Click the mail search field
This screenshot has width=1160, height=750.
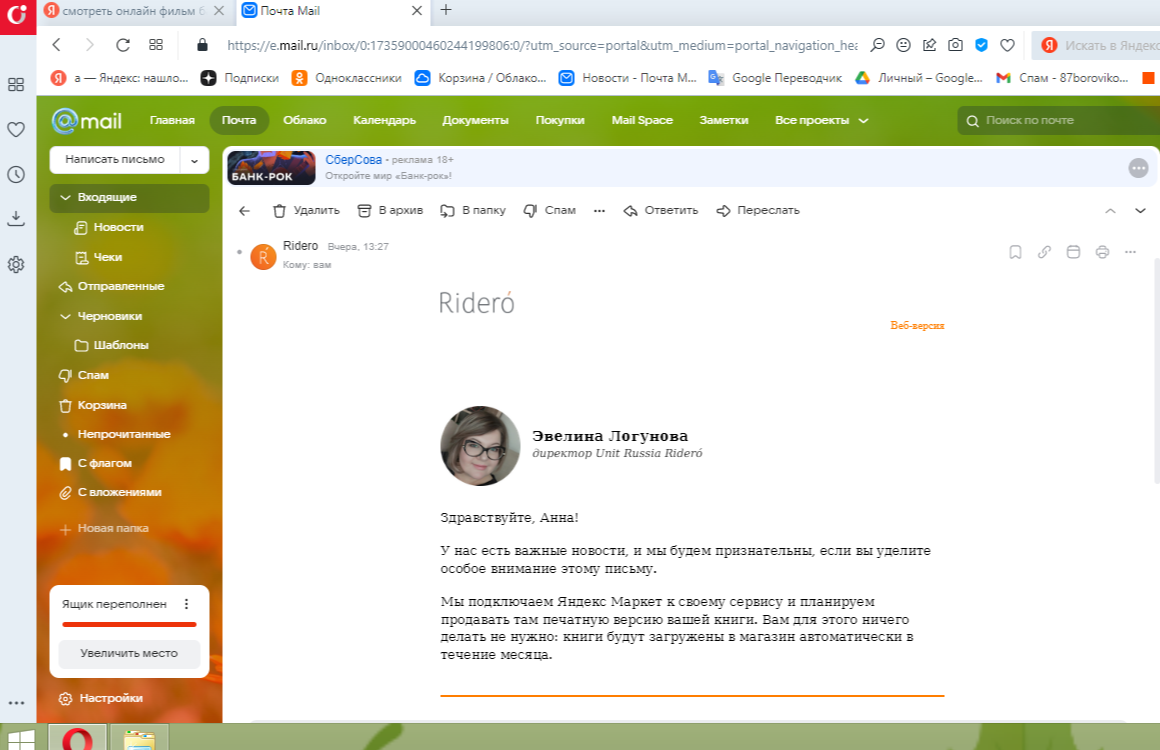pos(1058,120)
